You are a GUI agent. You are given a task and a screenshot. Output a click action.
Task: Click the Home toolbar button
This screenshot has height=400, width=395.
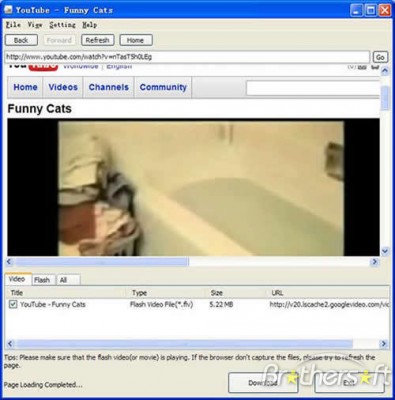(x=135, y=40)
